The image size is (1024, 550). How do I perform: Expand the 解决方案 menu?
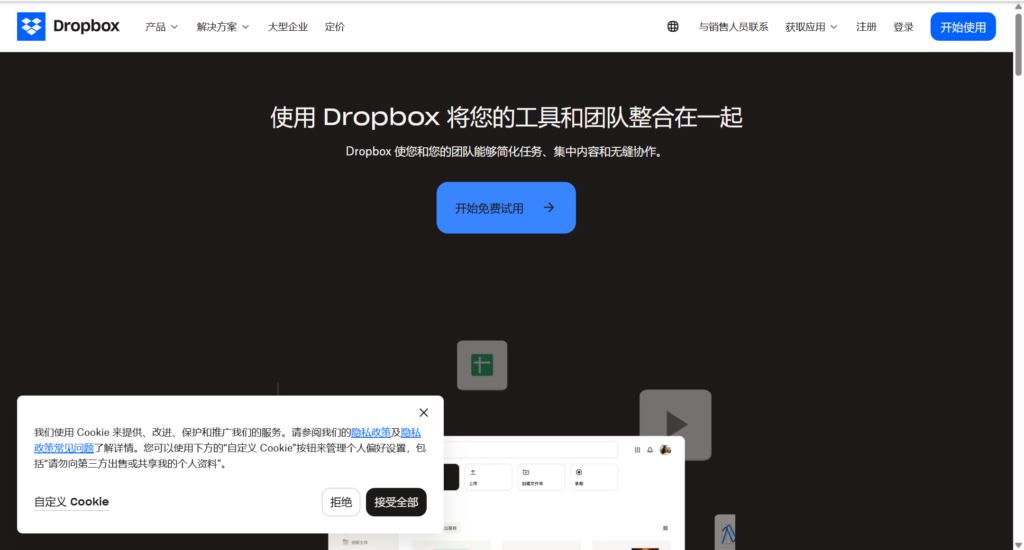(223, 27)
